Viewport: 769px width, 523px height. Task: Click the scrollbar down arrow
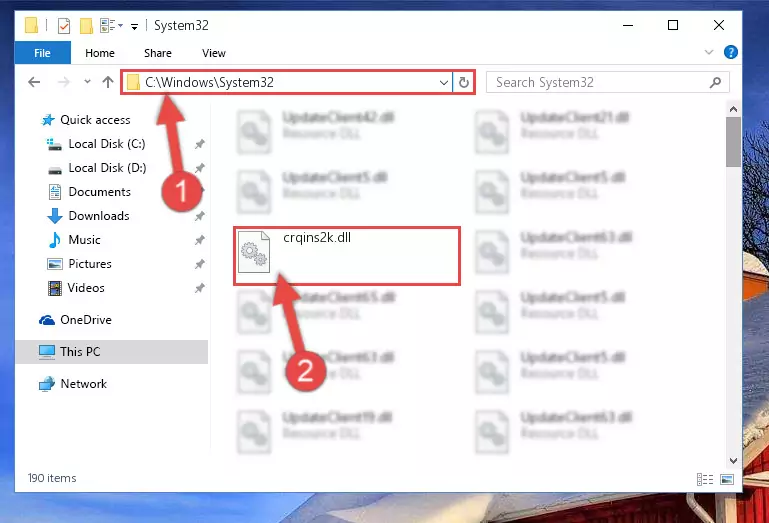click(733, 461)
